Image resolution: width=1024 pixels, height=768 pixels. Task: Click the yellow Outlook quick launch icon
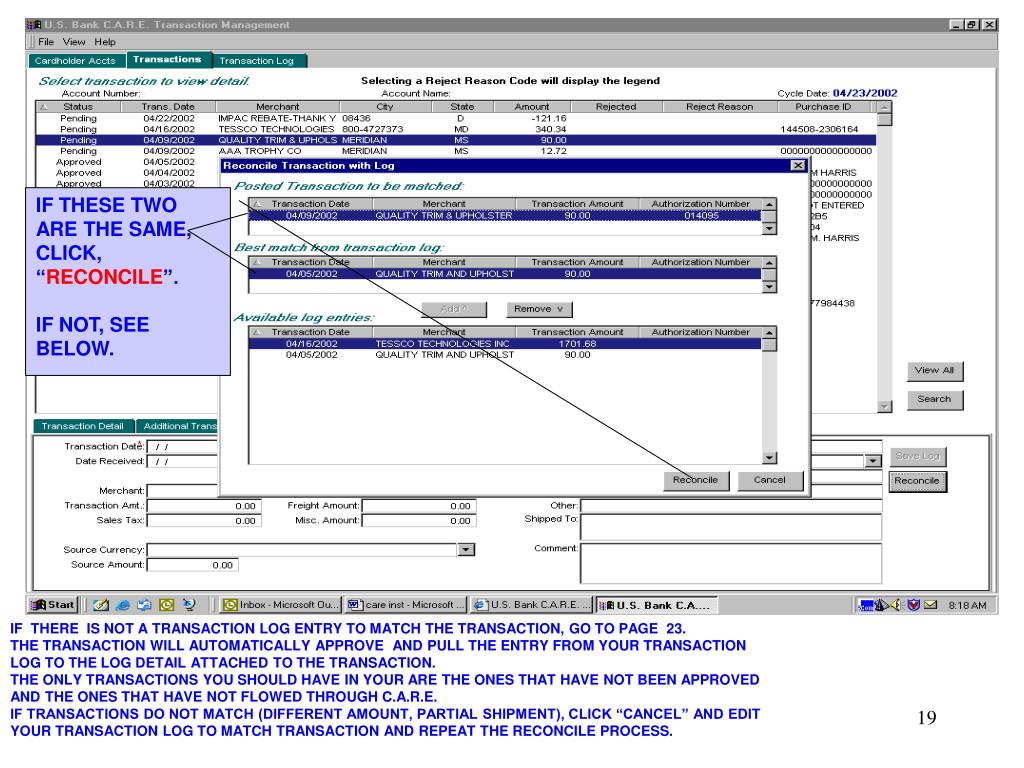[167, 605]
